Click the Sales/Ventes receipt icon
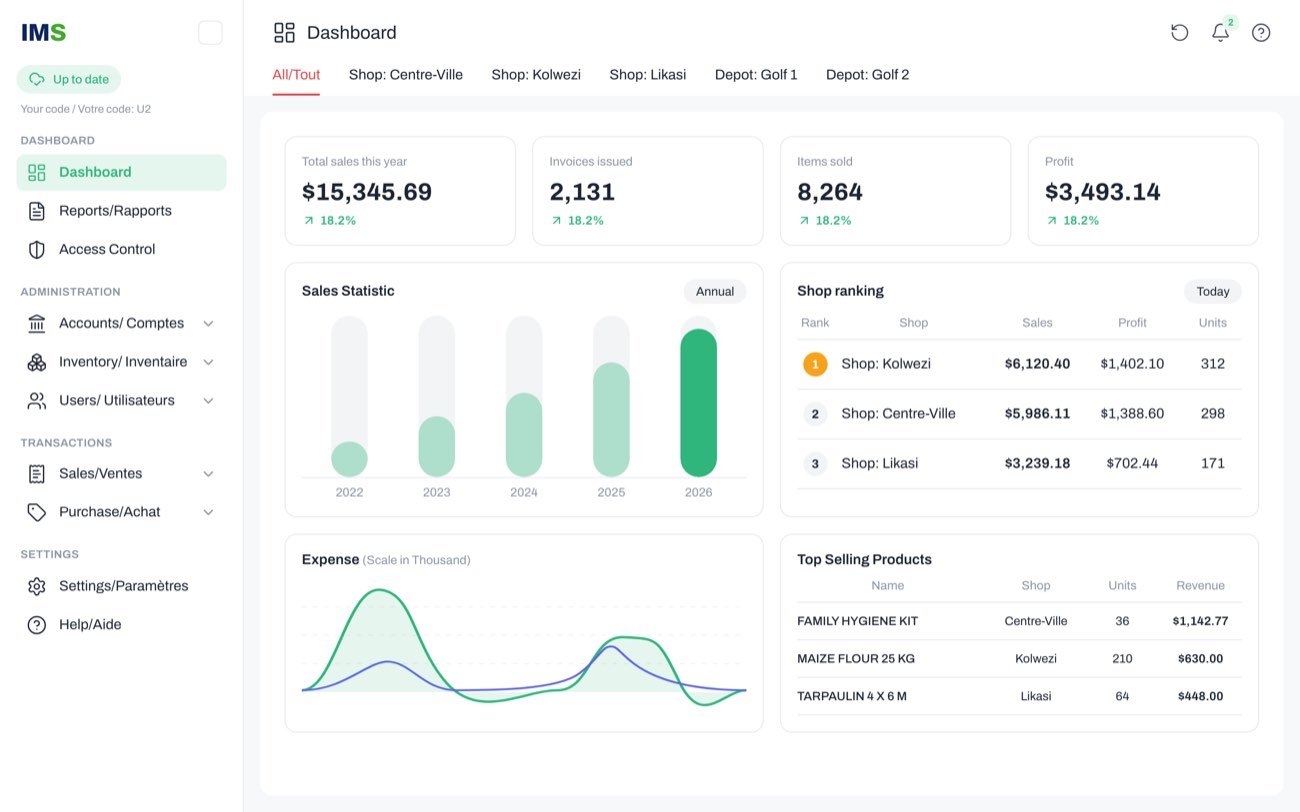The image size is (1300, 812). [37, 474]
